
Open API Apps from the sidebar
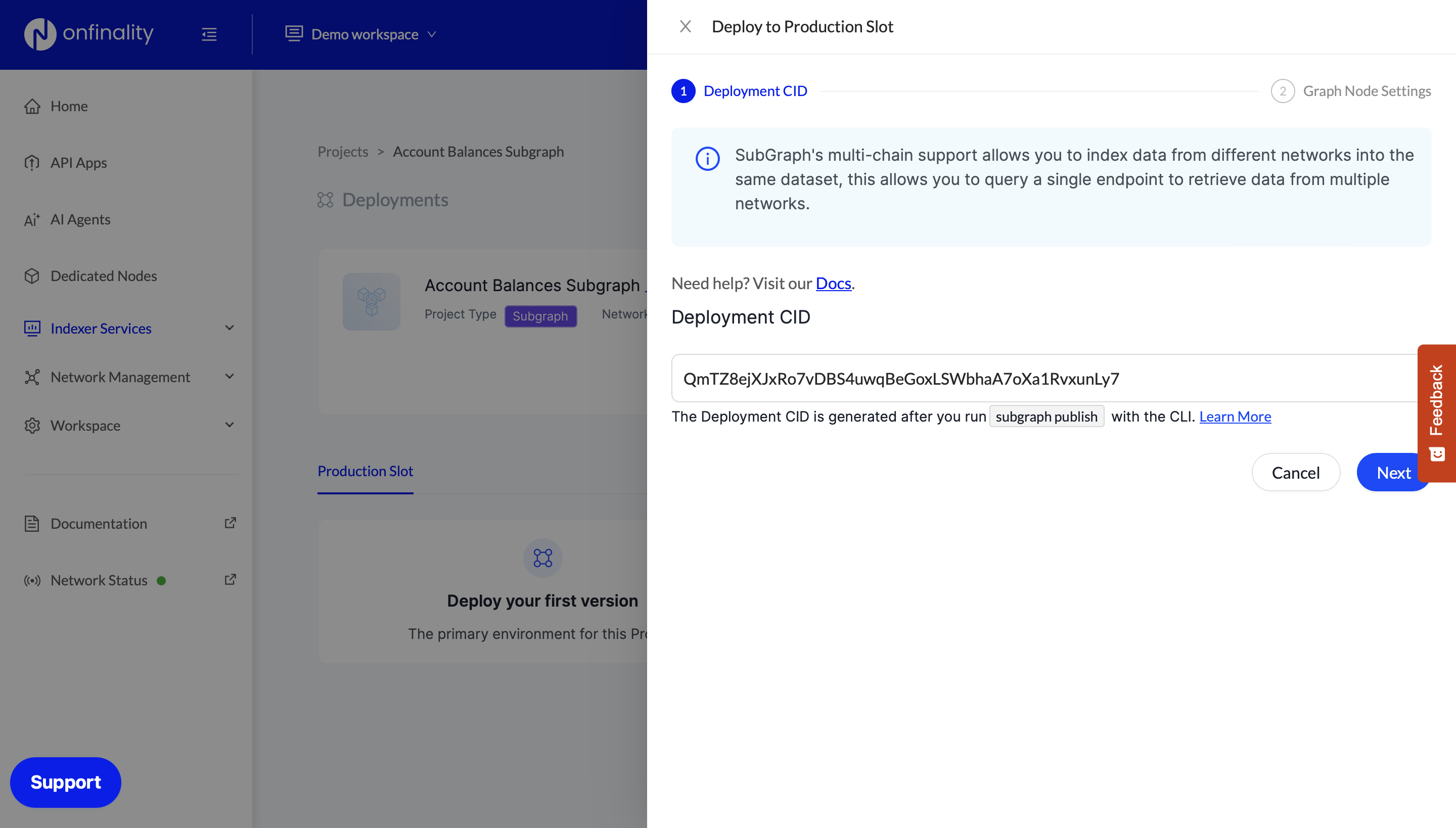tap(78, 163)
